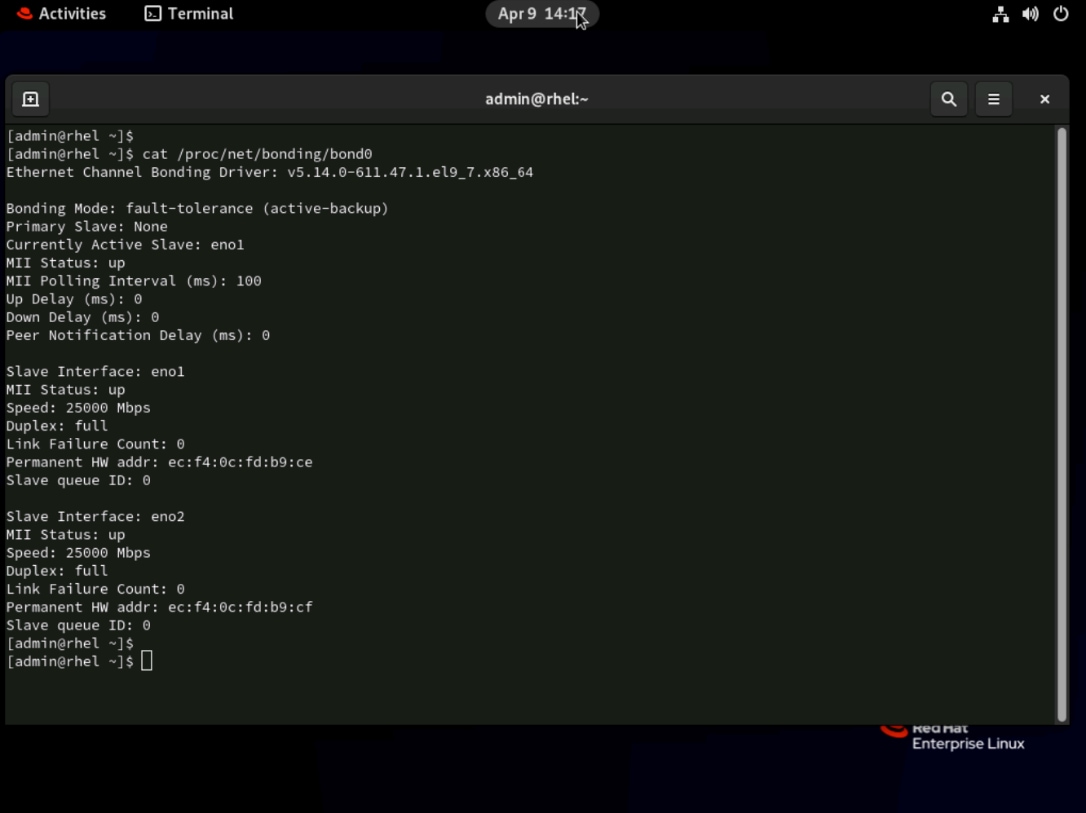The width and height of the screenshot is (1086, 813).
Task: Open a new terminal tab
Action: pyautogui.click(x=30, y=99)
